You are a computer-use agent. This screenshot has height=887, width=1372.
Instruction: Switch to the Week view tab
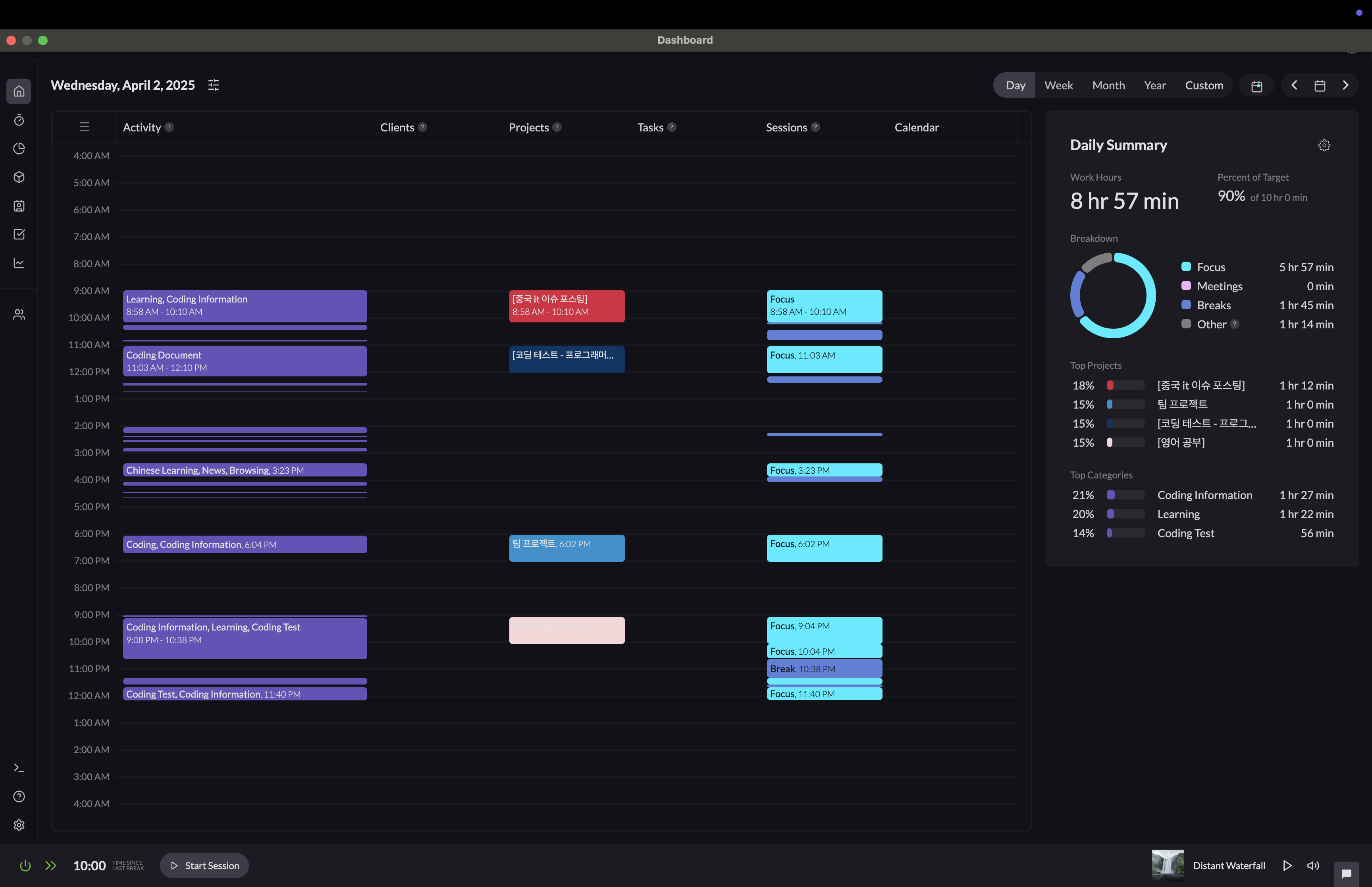tap(1058, 85)
